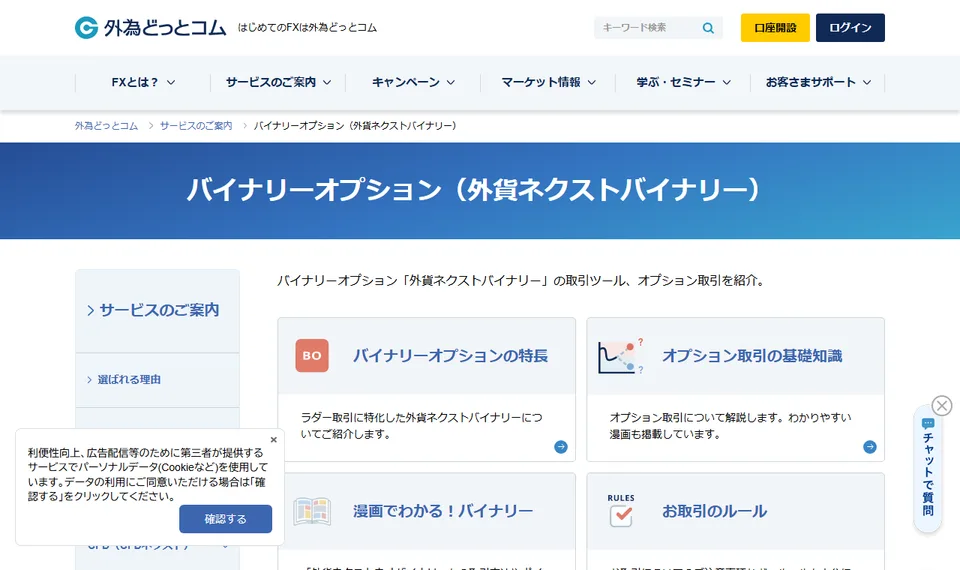Viewport: 960px width, 570px height.
Task: Click the option chart graph icon
Action: (621, 356)
